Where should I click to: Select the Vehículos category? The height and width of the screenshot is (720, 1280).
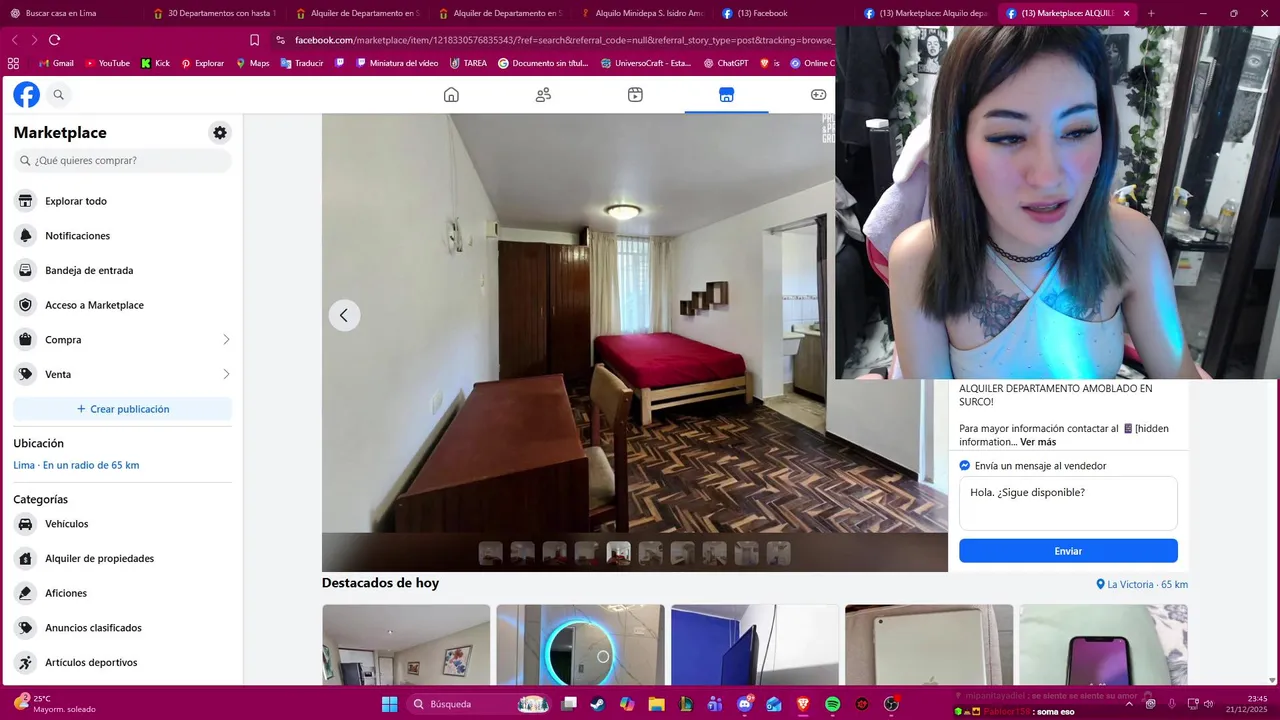[122, 524]
